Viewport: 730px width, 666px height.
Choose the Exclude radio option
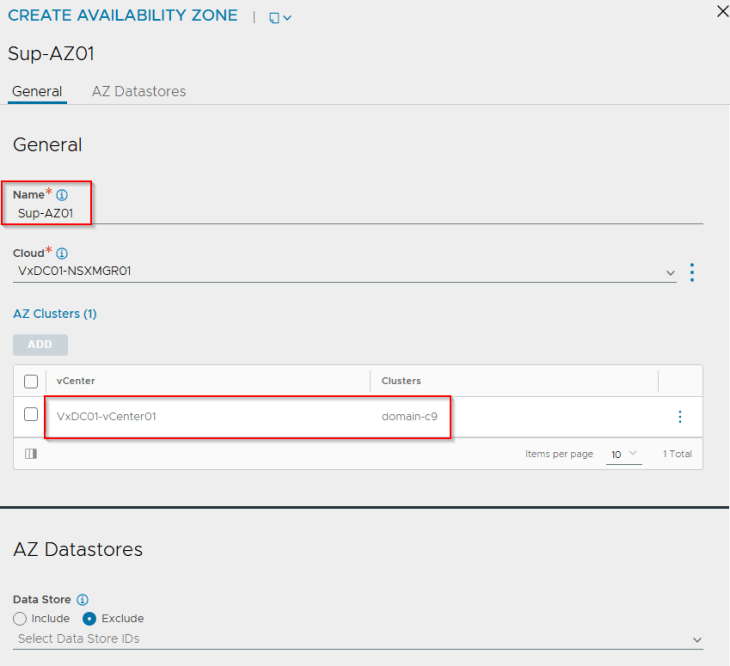[x=88, y=619]
